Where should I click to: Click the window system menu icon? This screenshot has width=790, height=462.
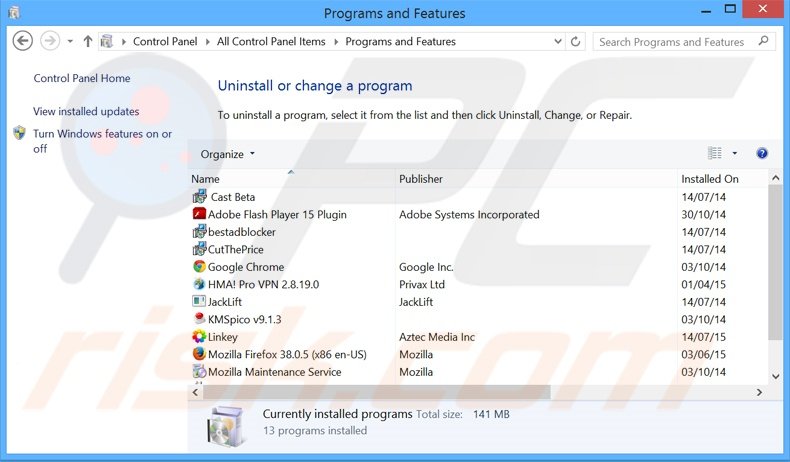click(x=14, y=12)
